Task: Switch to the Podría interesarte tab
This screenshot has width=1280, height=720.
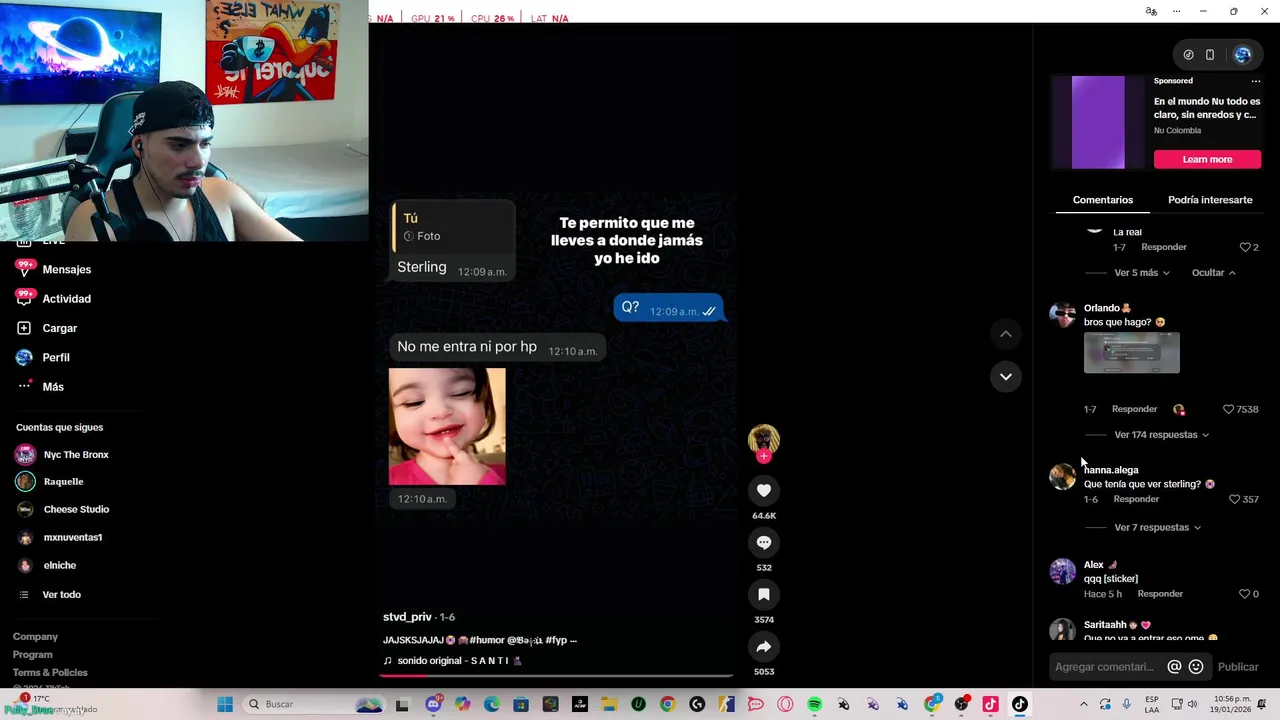Action: [x=1210, y=200]
